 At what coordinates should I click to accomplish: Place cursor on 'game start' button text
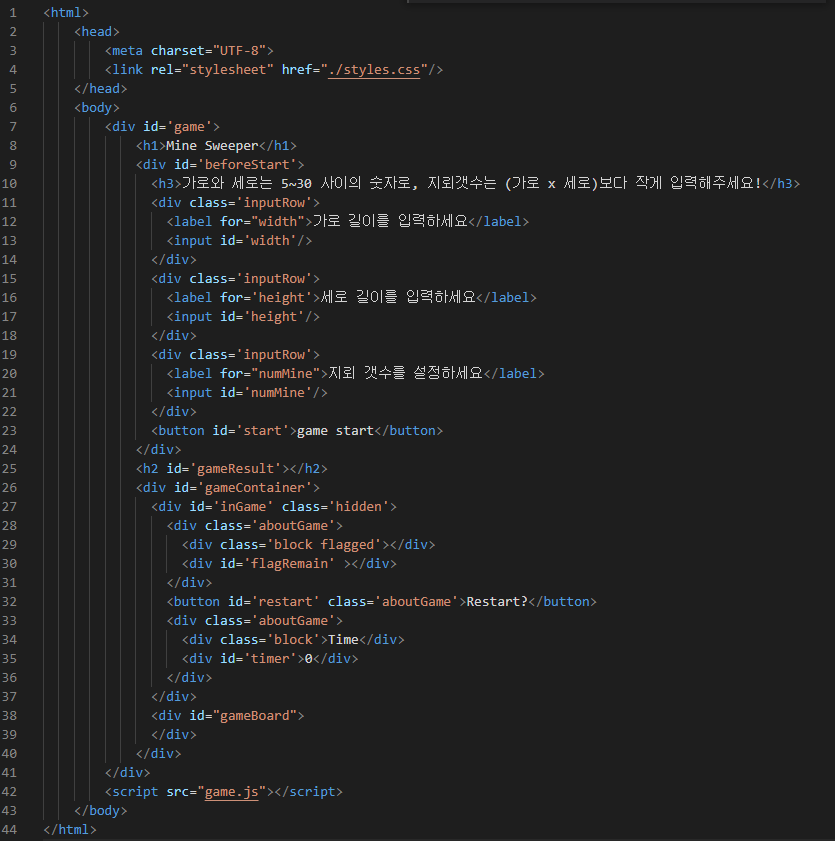point(335,431)
